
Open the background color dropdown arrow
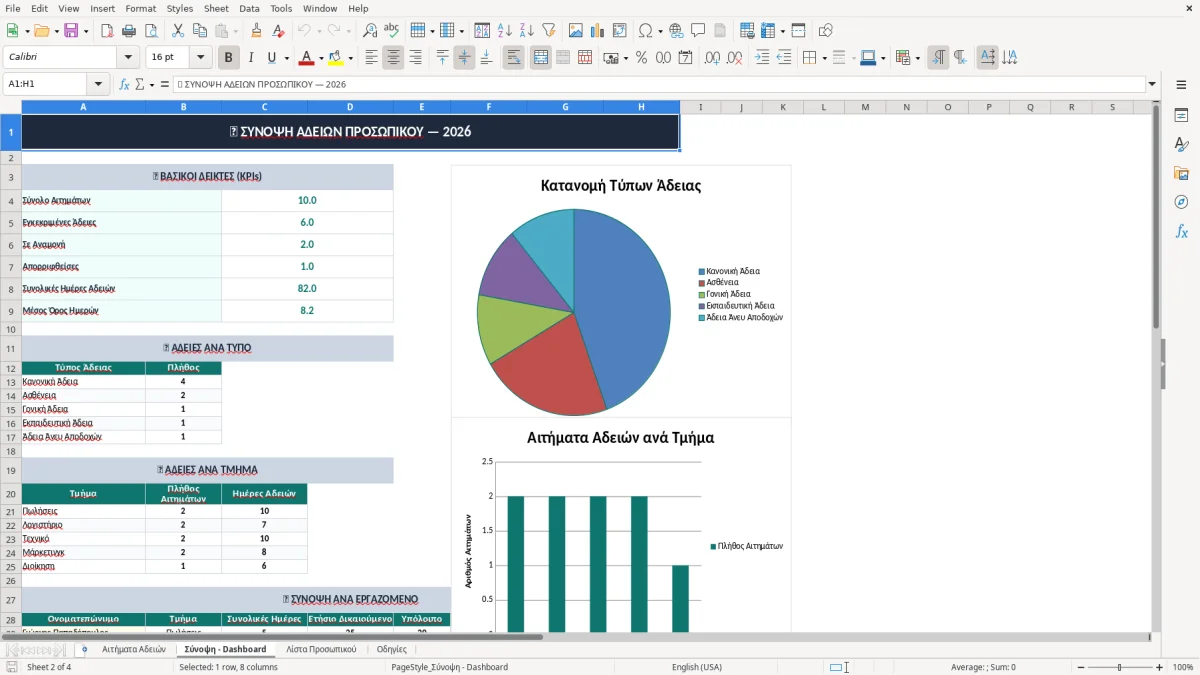pos(350,58)
